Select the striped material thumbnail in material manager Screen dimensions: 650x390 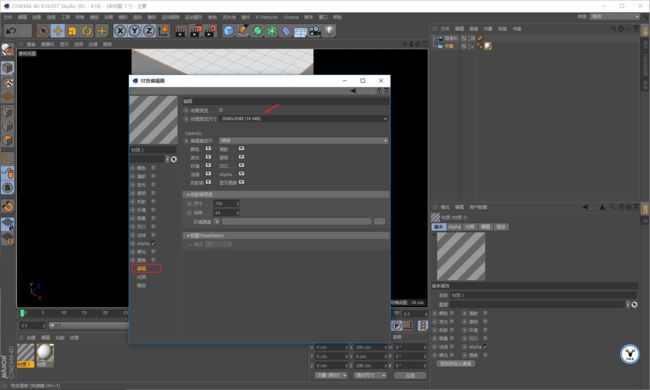tap(26, 354)
